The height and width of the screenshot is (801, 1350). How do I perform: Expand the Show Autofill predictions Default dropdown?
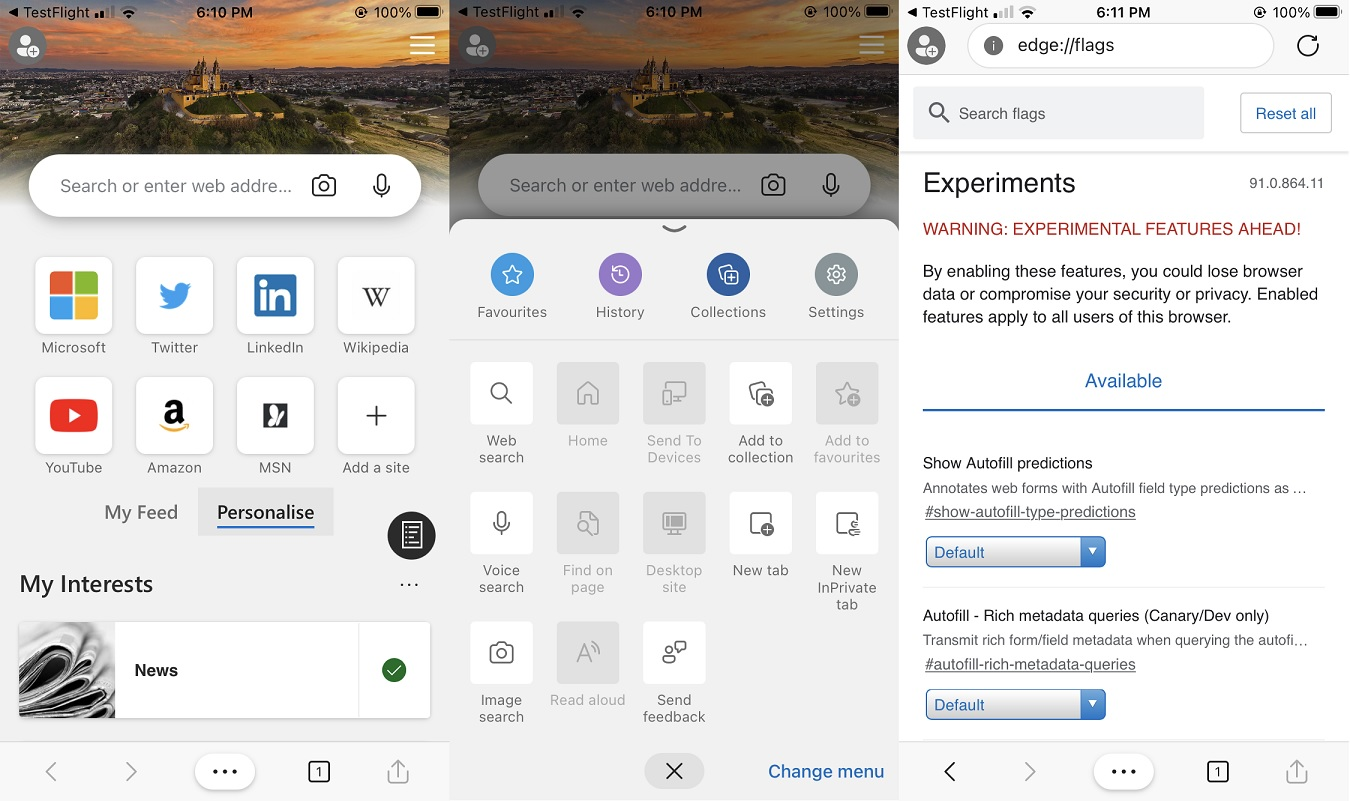pos(1016,552)
